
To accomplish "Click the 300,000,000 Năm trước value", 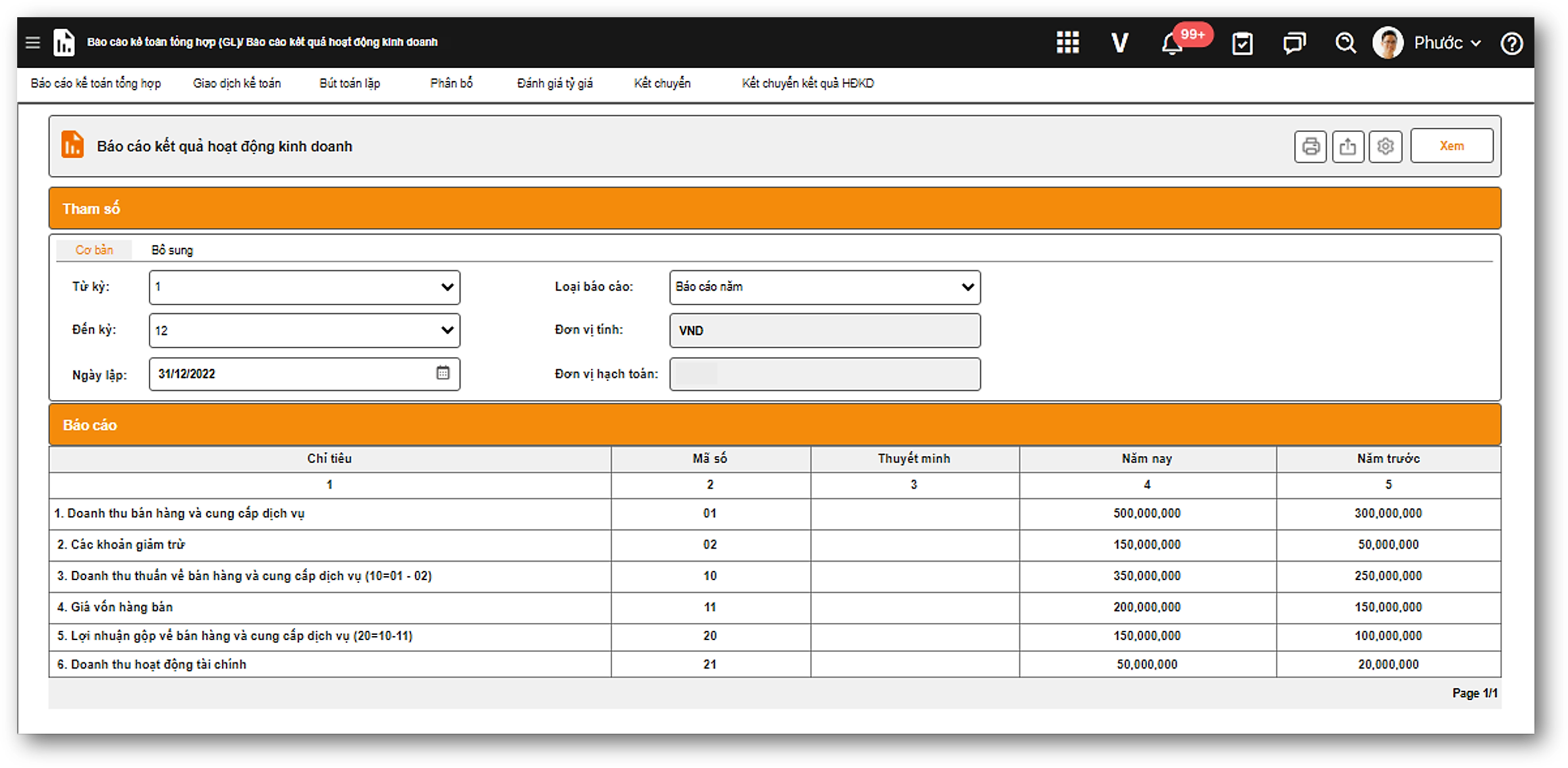I will coord(1388,514).
